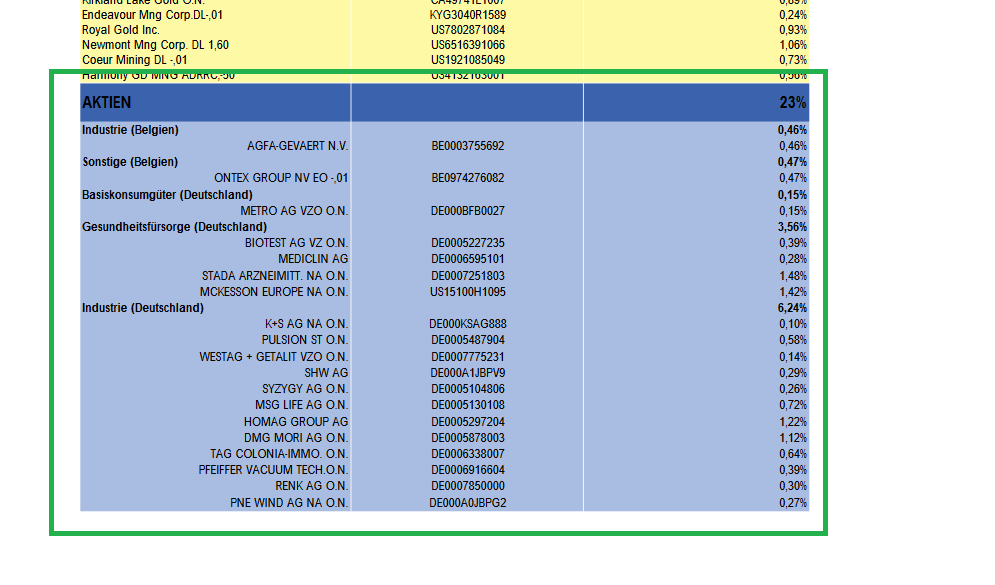Click the MEDICLIN AG cell
The width and height of the screenshot is (995, 585).
313,259
